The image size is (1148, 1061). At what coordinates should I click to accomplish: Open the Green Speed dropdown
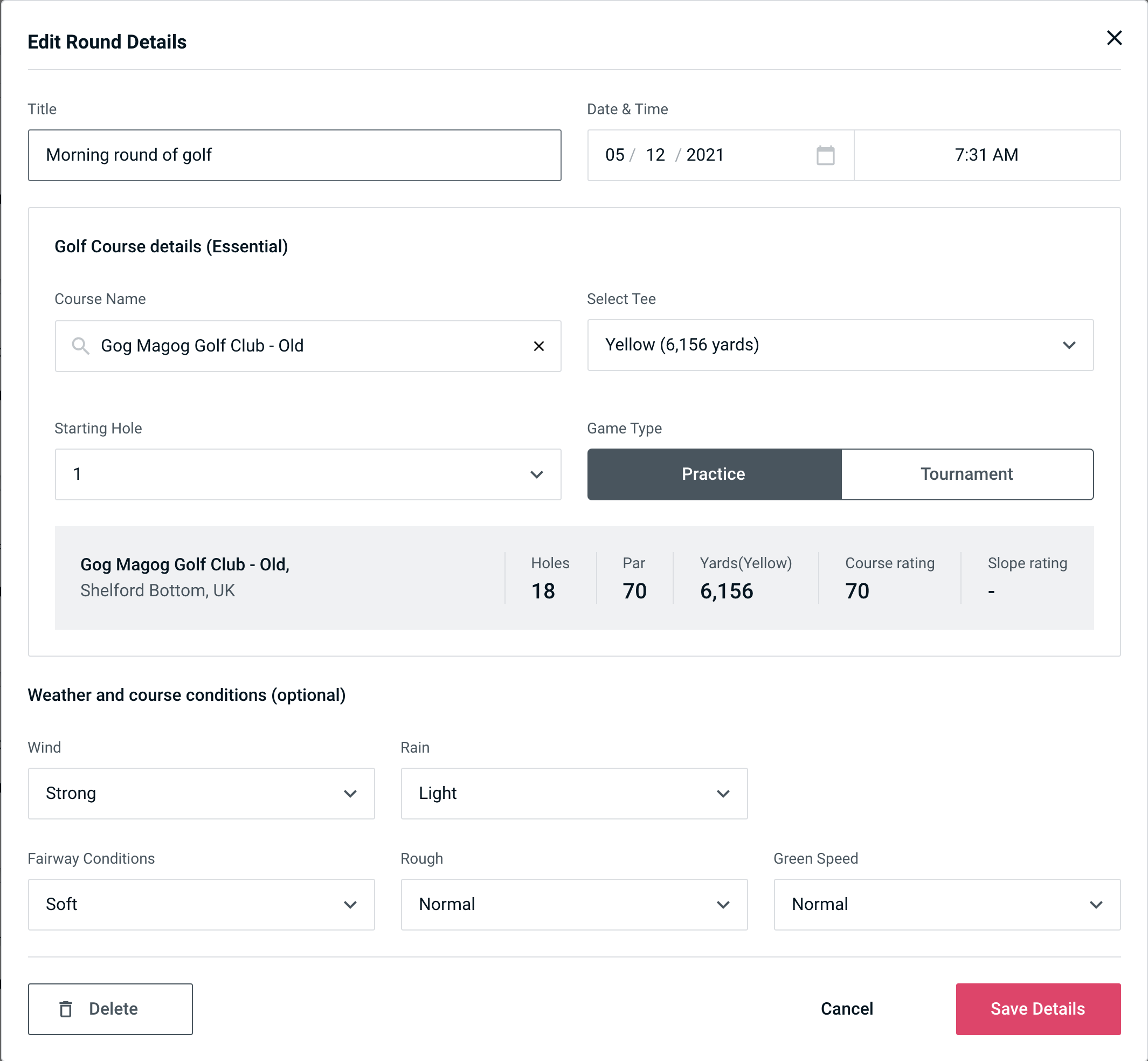tap(945, 904)
